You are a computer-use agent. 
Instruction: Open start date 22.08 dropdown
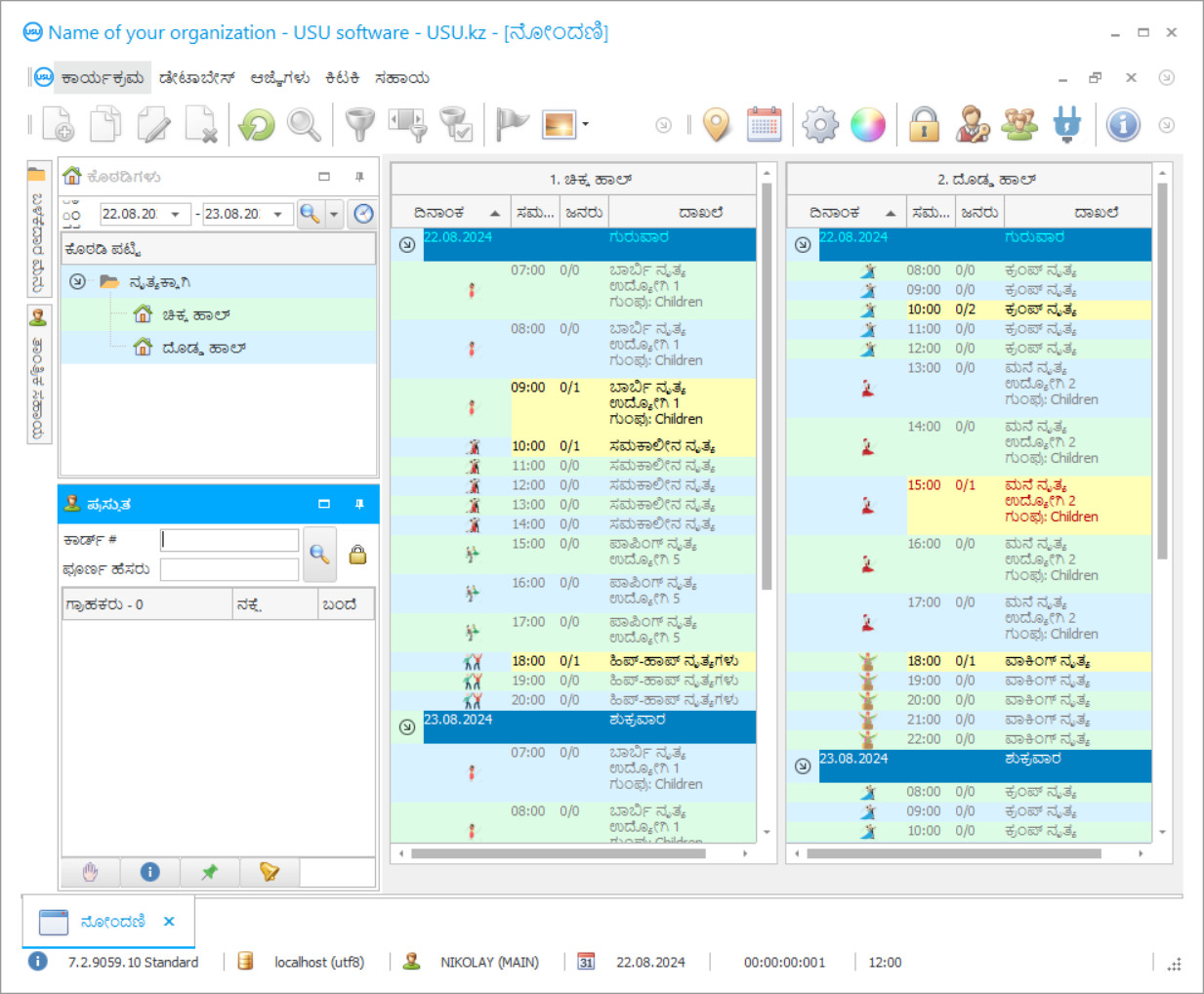pos(176,214)
